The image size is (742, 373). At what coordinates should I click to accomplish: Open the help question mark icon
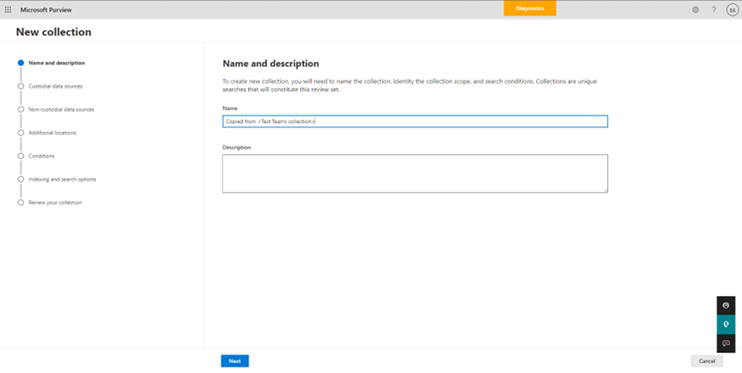point(714,9)
